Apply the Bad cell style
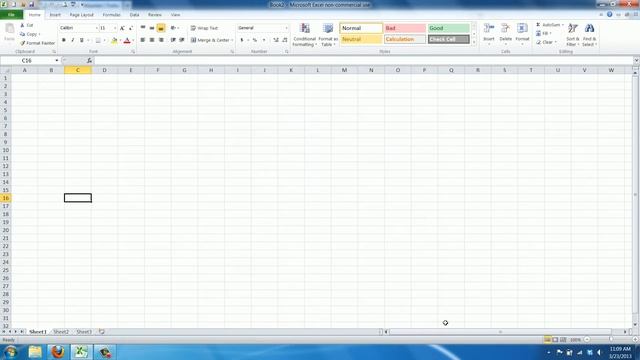This screenshot has width=640, height=360. (405, 28)
